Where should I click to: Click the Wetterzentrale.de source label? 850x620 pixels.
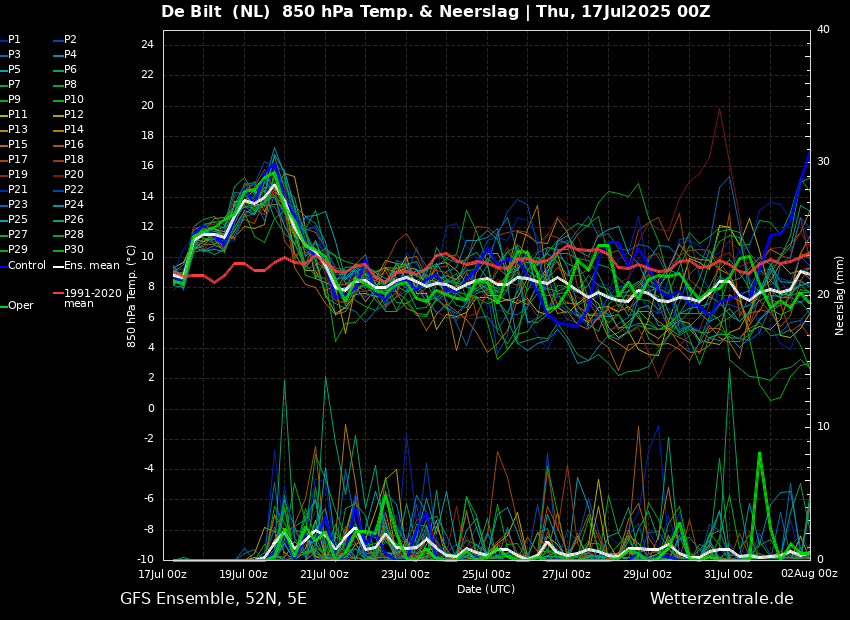(722, 599)
